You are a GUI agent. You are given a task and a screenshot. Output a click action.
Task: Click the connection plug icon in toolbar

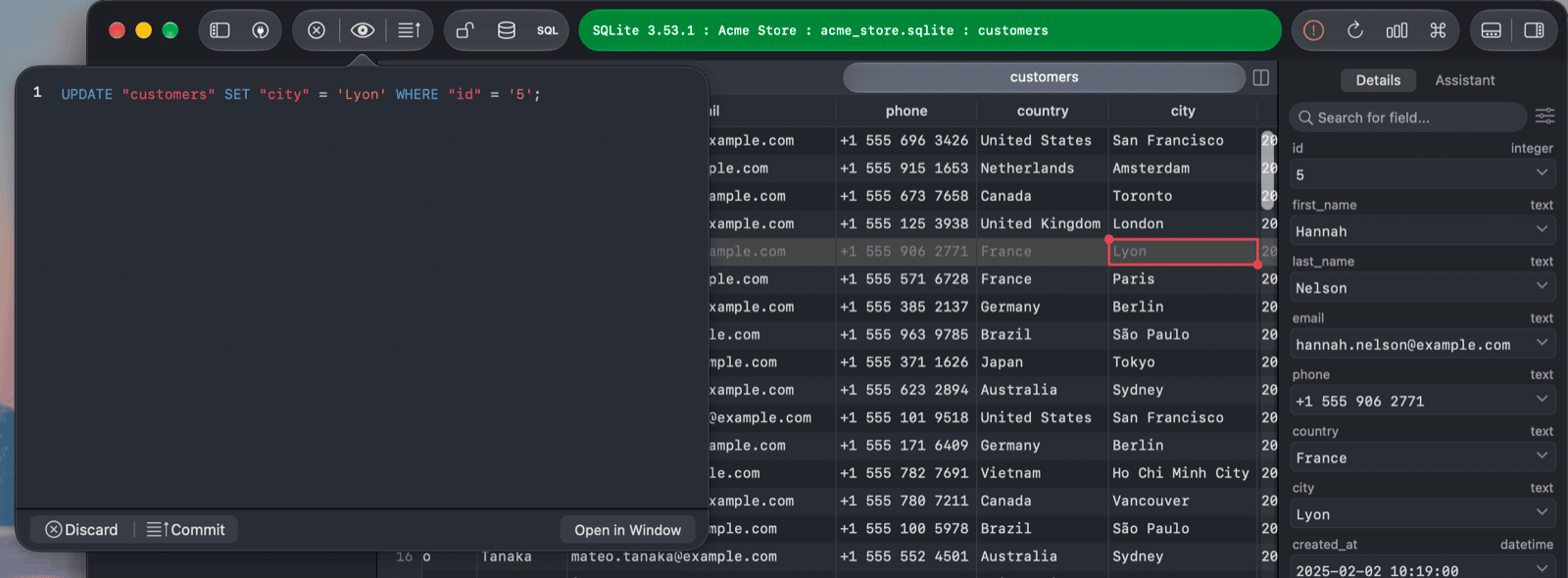pos(261,30)
